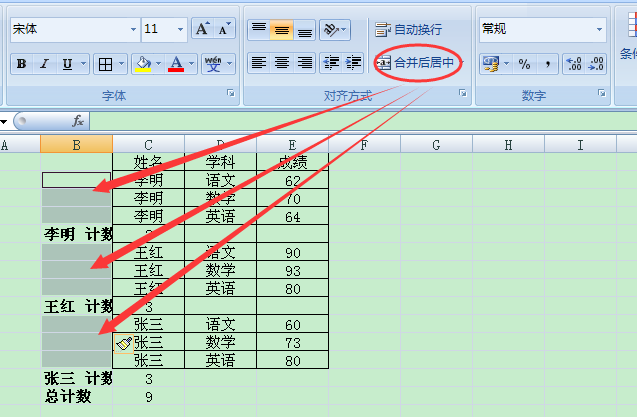Apply cell borders using the border icon

[105, 64]
